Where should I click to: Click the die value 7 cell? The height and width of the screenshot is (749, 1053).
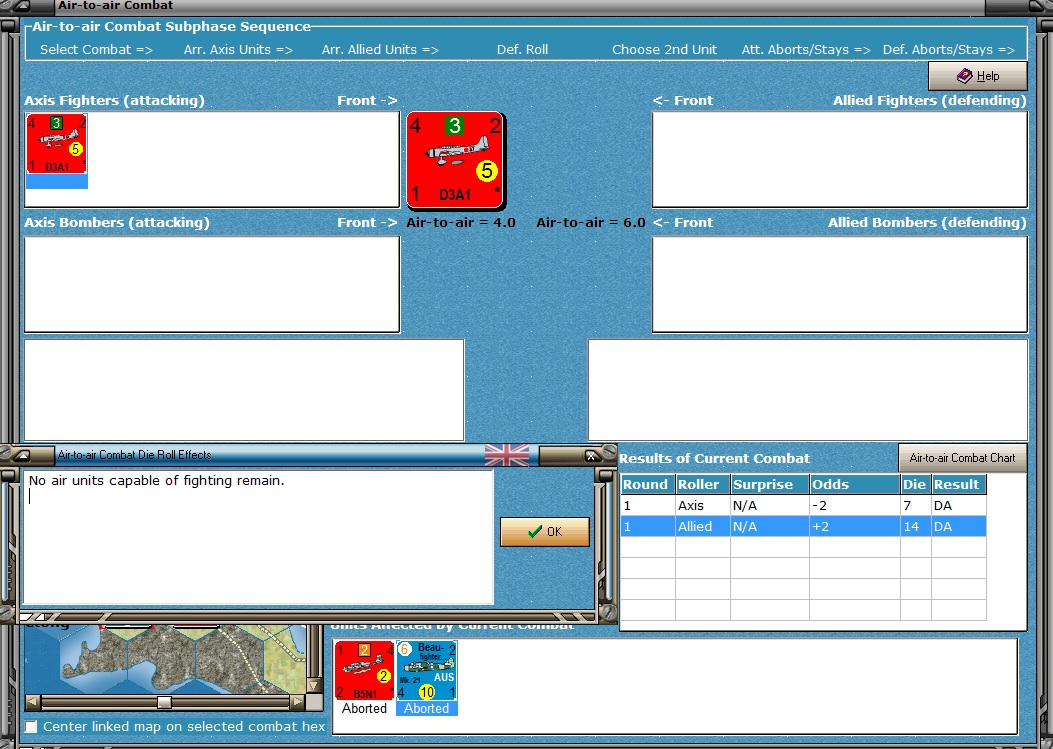[x=915, y=505]
